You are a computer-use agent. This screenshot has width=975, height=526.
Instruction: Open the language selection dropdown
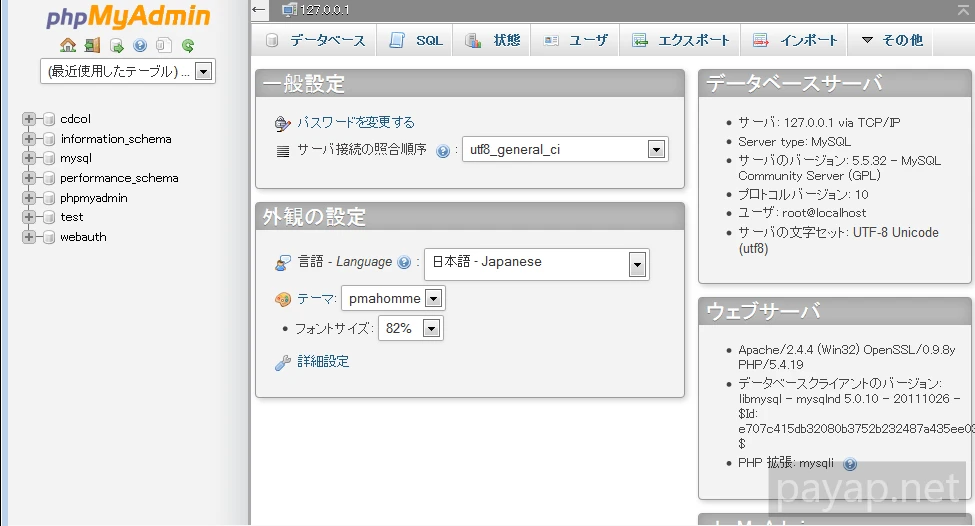tap(637, 264)
